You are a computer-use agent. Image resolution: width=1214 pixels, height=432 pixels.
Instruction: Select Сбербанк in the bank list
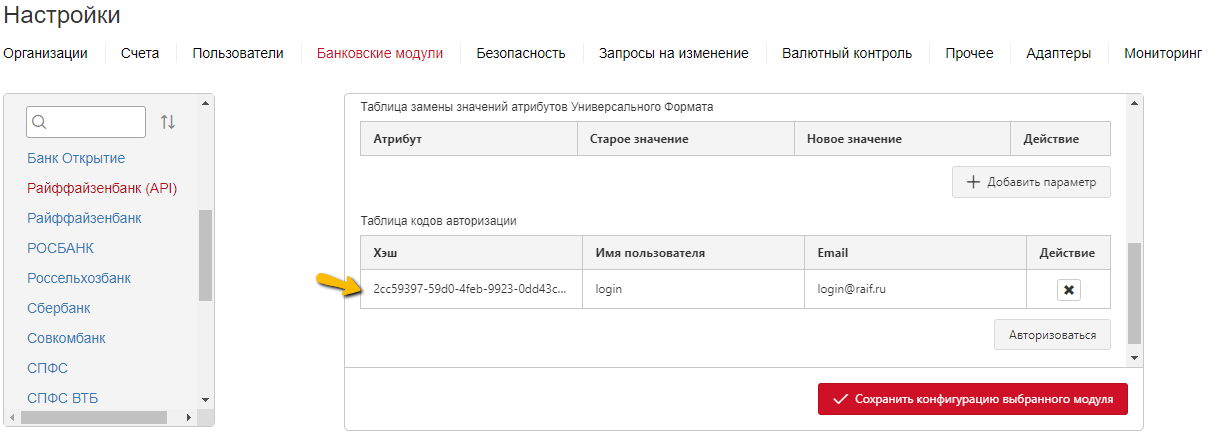pos(59,308)
